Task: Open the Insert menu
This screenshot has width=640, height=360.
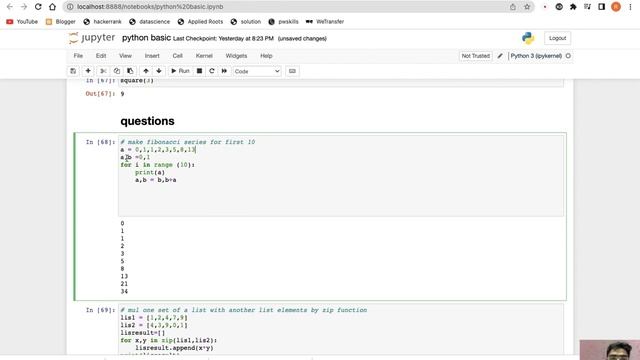Action: click(x=152, y=56)
